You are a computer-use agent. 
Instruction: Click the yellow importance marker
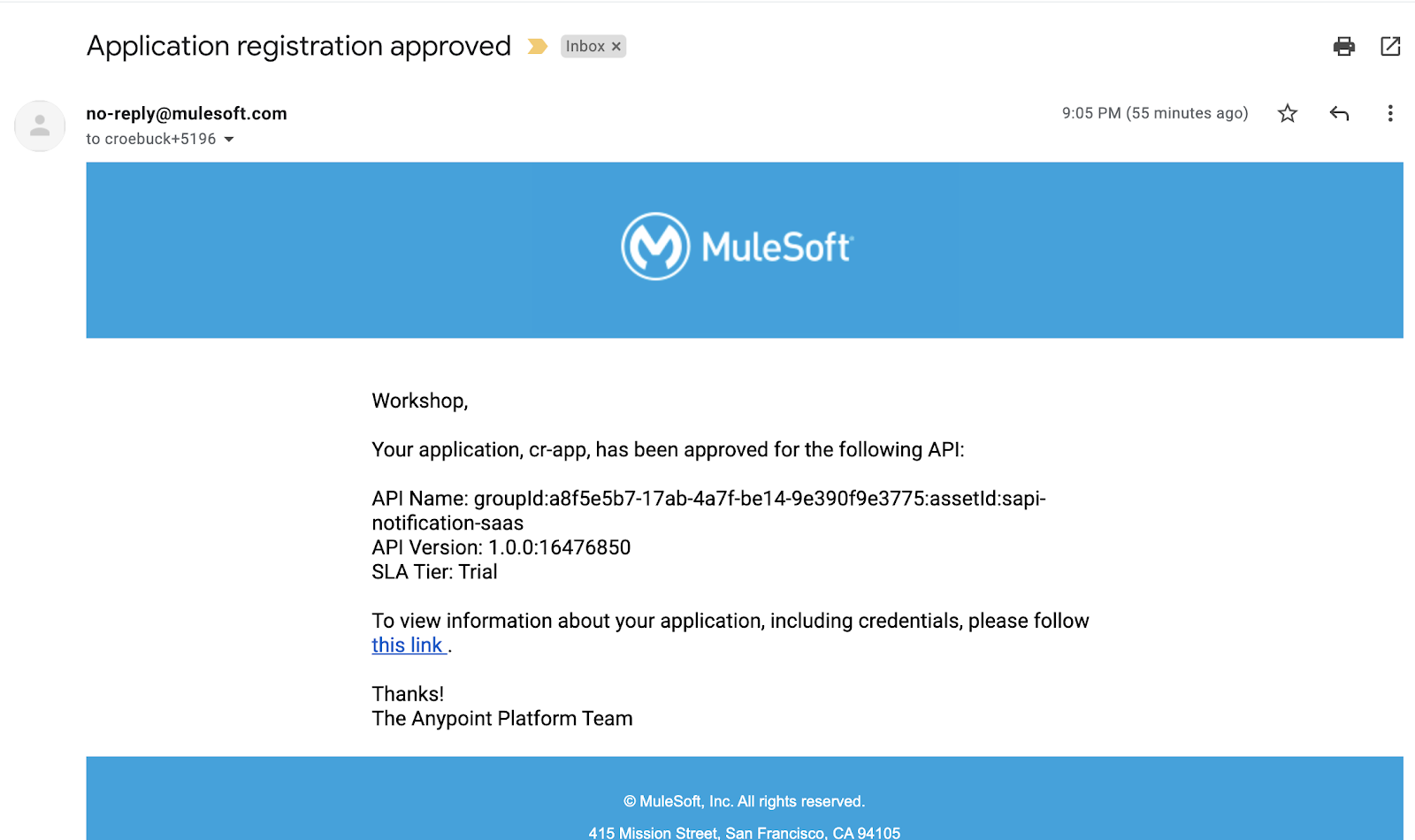pos(537,46)
